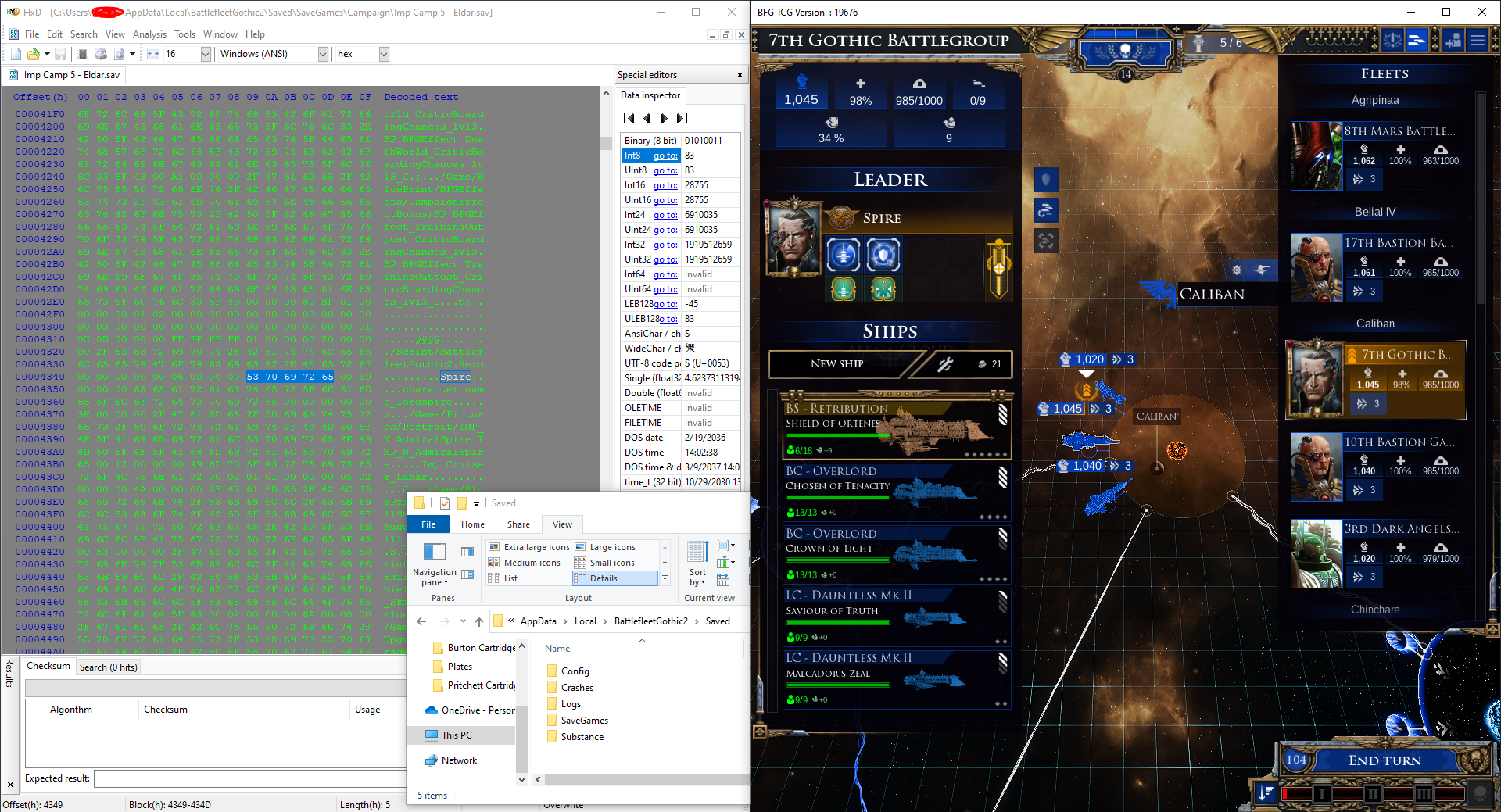The height and width of the screenshot is (812, 1501).
Task: Open the bytes per row dropdown
Action: tap(206, 54)
